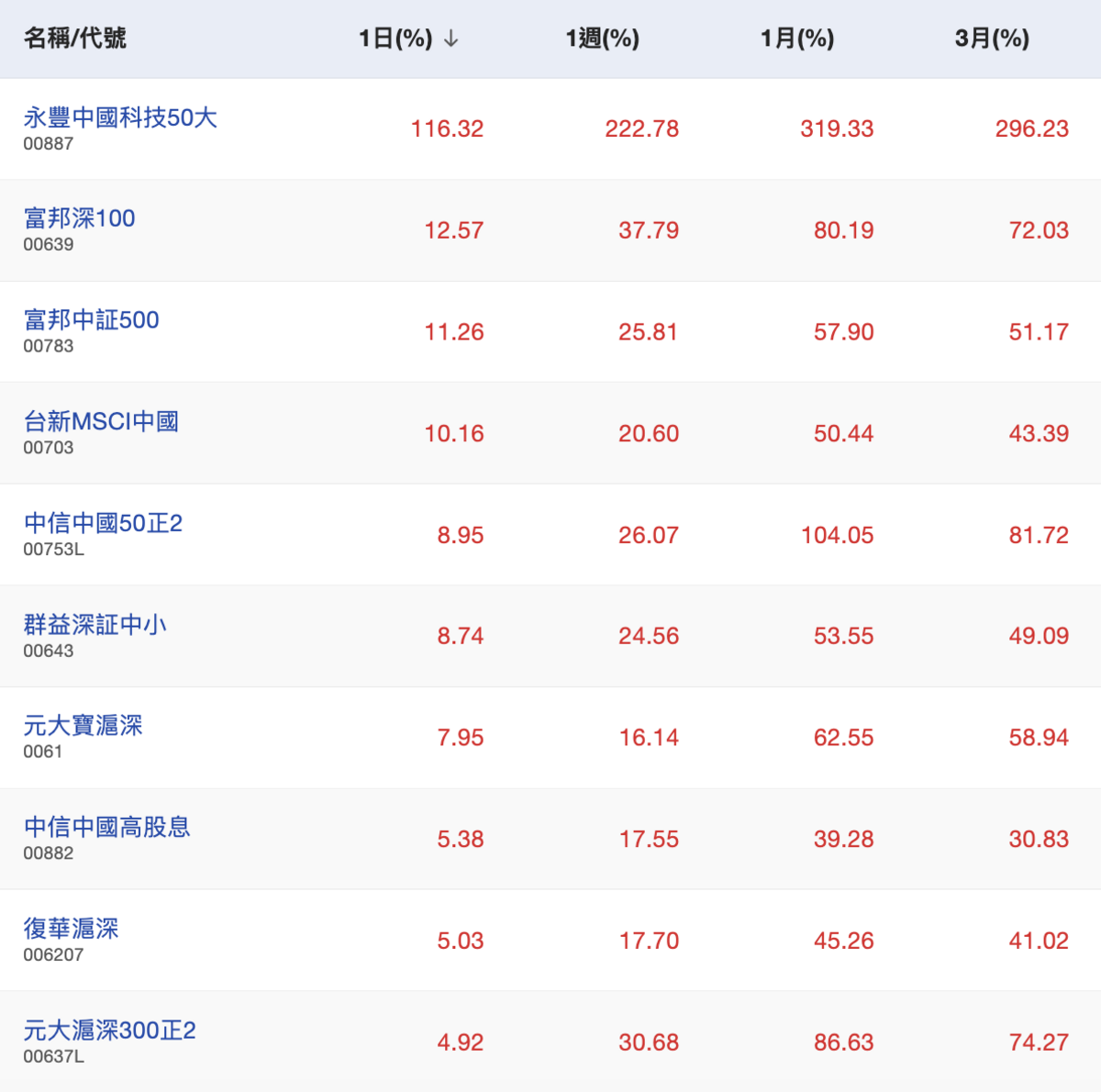Select the 1-week value 20.60
1101x1092 pixels.
pyautogui.click(x=649, y=433)
